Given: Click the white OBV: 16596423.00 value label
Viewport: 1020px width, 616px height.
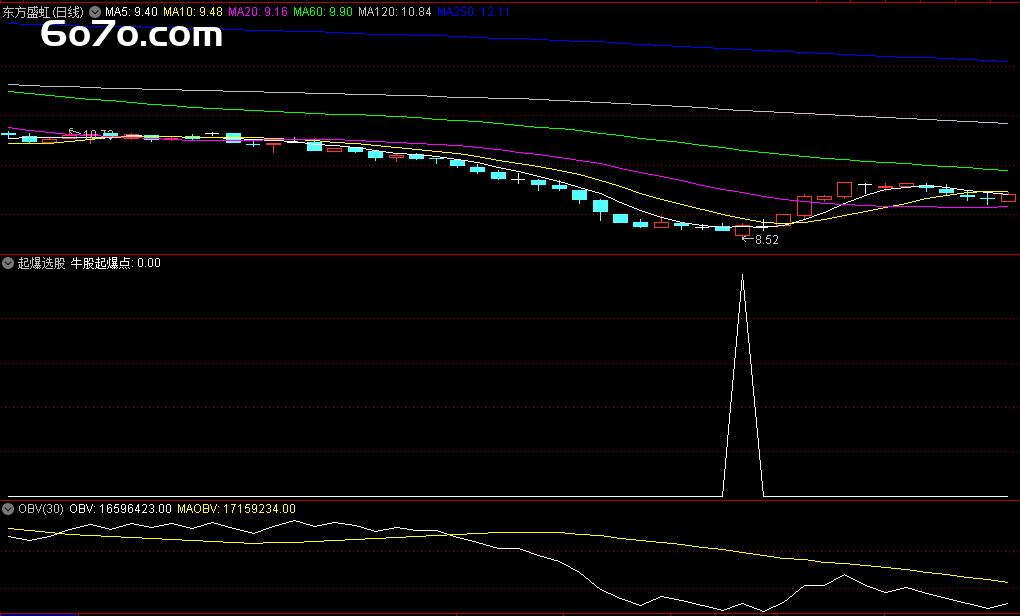Looking at the screenshot, I should (120, 509).
